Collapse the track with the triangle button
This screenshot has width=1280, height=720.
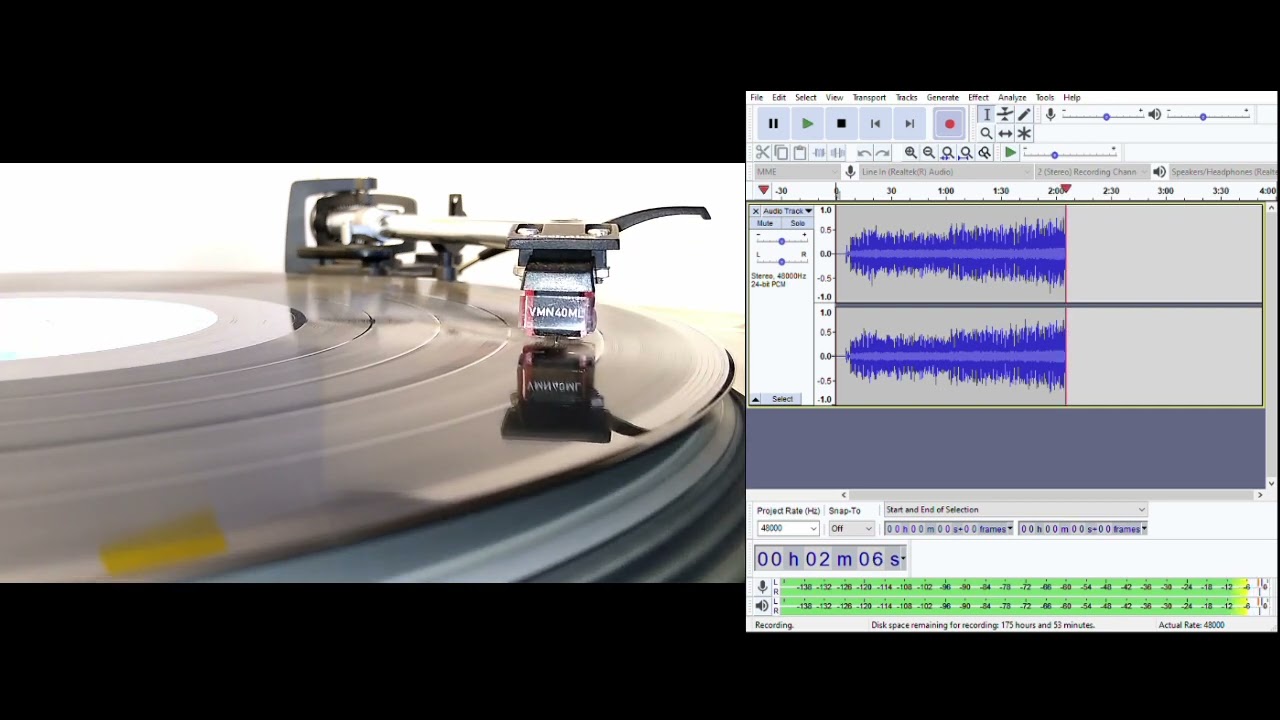(x=756, y=399)
